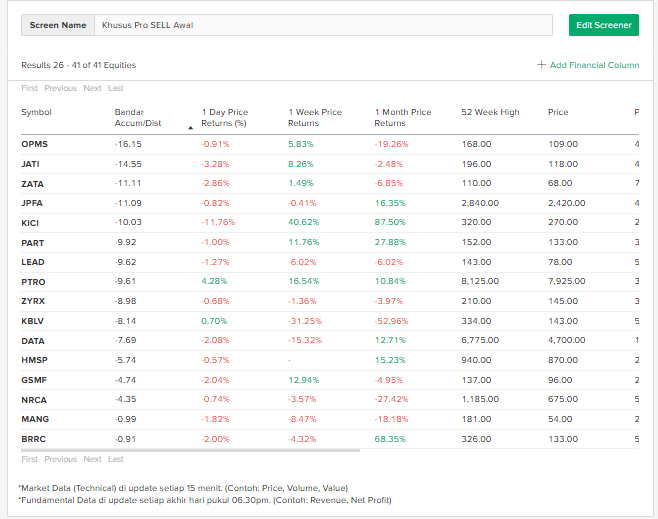The height and width of the screenshot is (519, 658).
Task: Go to the First page link above the table
Action: (x=29, y=88)
